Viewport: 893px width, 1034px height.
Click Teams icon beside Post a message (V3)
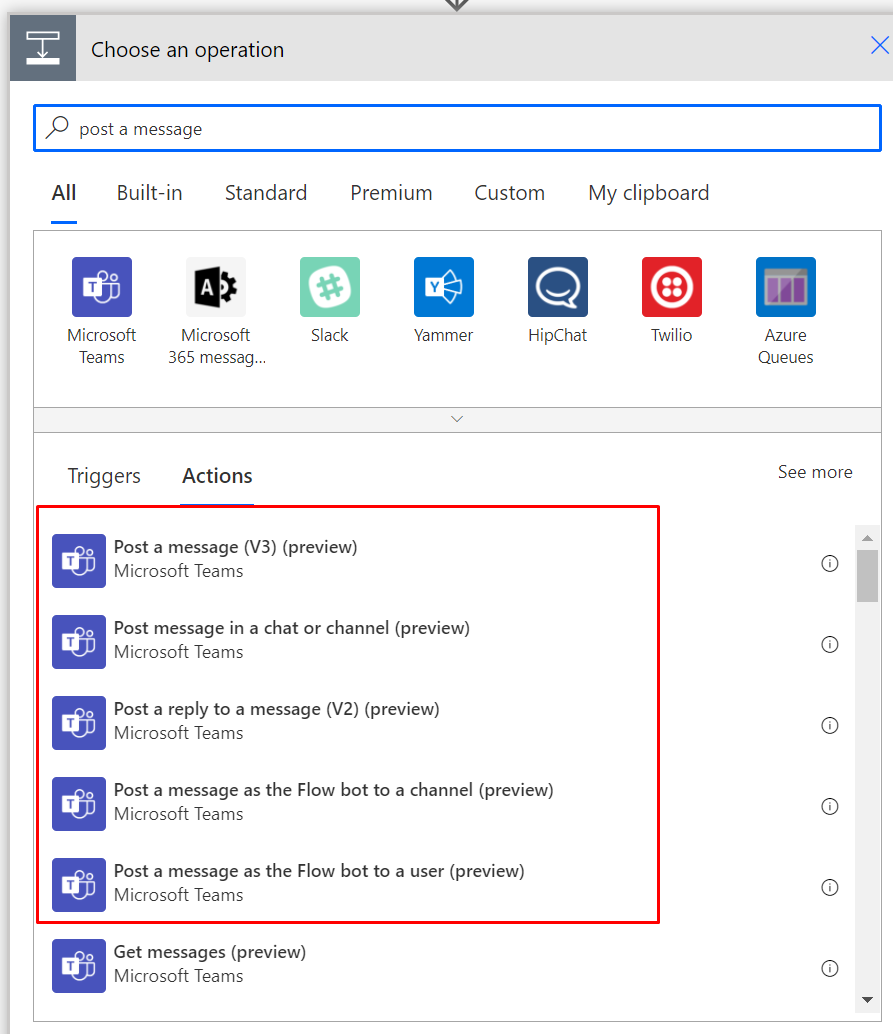(79, 561)
